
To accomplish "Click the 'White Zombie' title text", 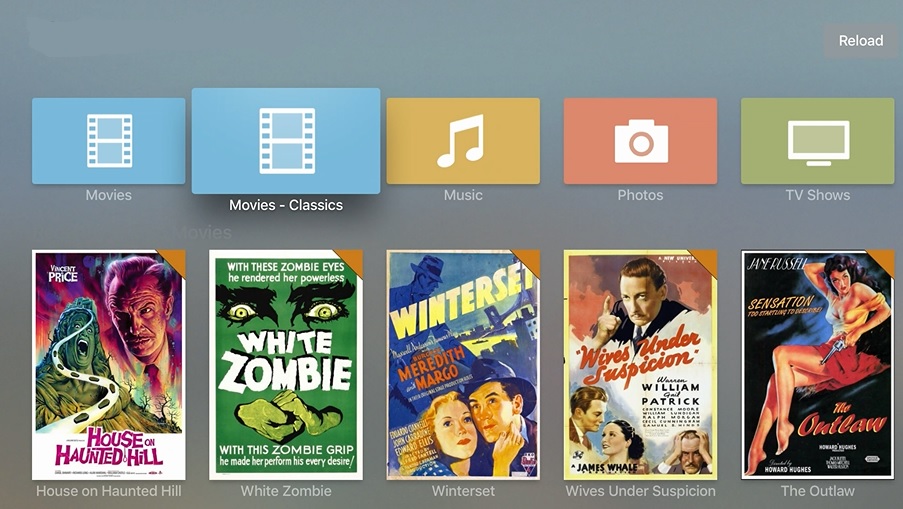I will click(x=286, y=491).
